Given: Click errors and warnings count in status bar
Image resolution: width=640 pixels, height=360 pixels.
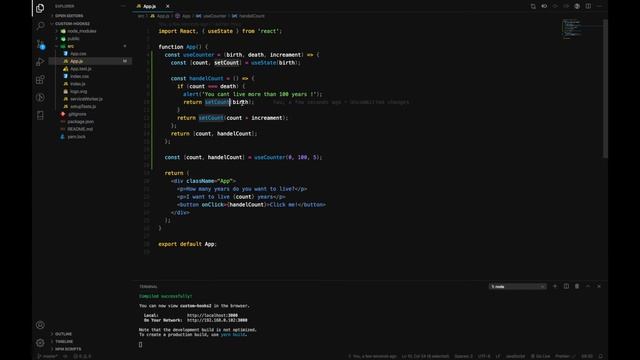Looking at the screenshot, I should pos(82,356).
